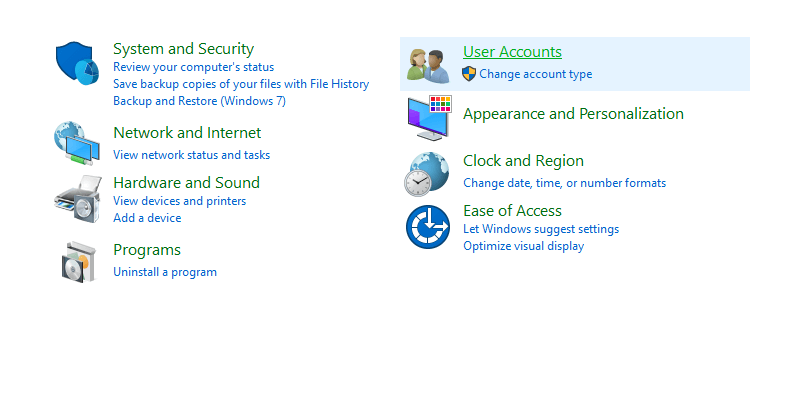Open Appearance and Personalization heading
This screenshot has width=799, height=419.
[573, 114]
